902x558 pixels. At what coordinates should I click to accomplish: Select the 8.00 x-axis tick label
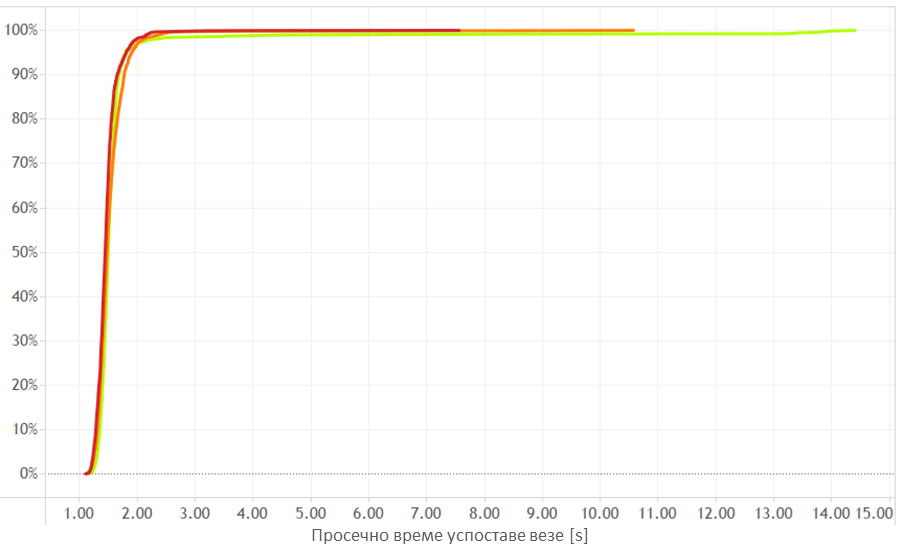pos(484,513)
